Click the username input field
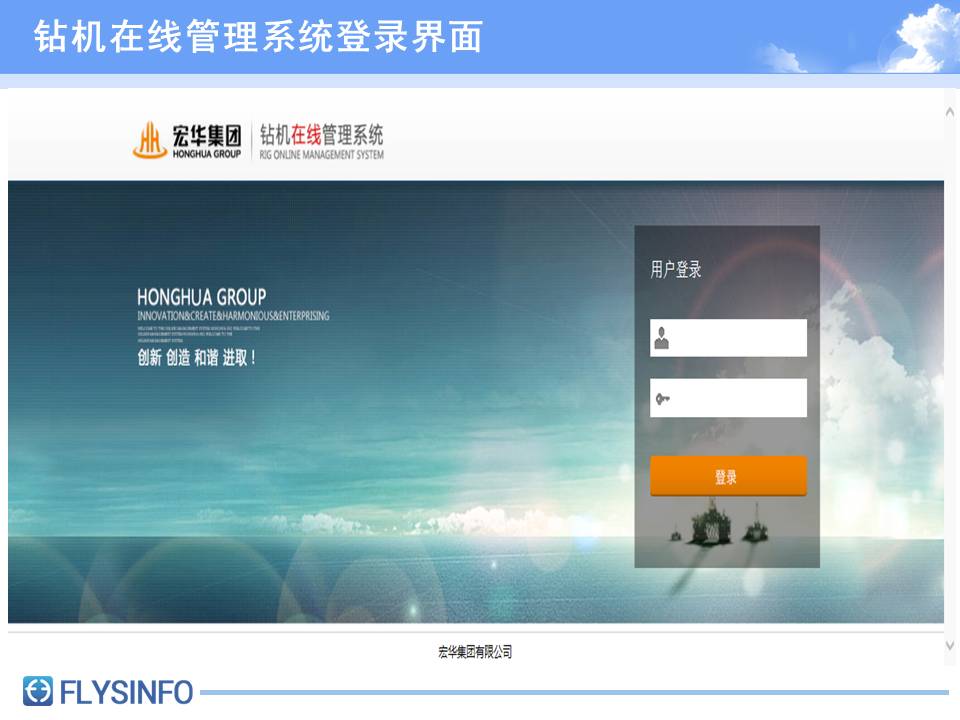Image resolution: width=960 pixels, height=720 pixels. click(728, 338)
